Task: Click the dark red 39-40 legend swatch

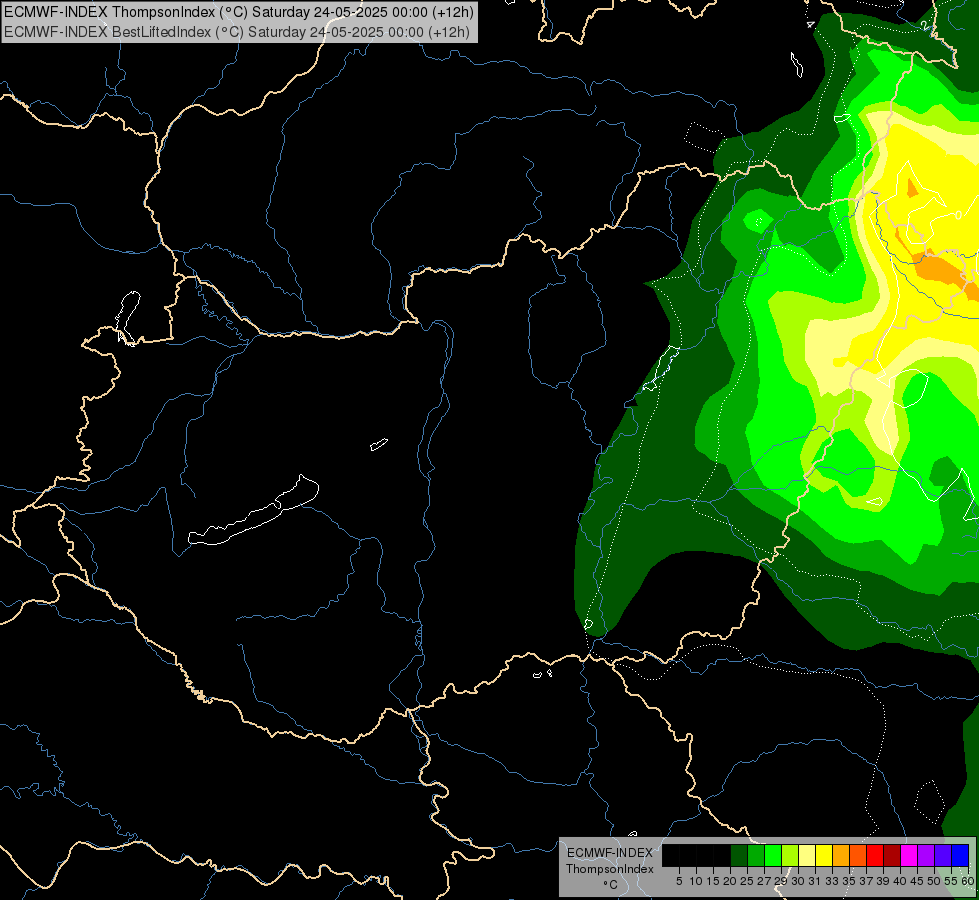Action: tap(892, 855)
